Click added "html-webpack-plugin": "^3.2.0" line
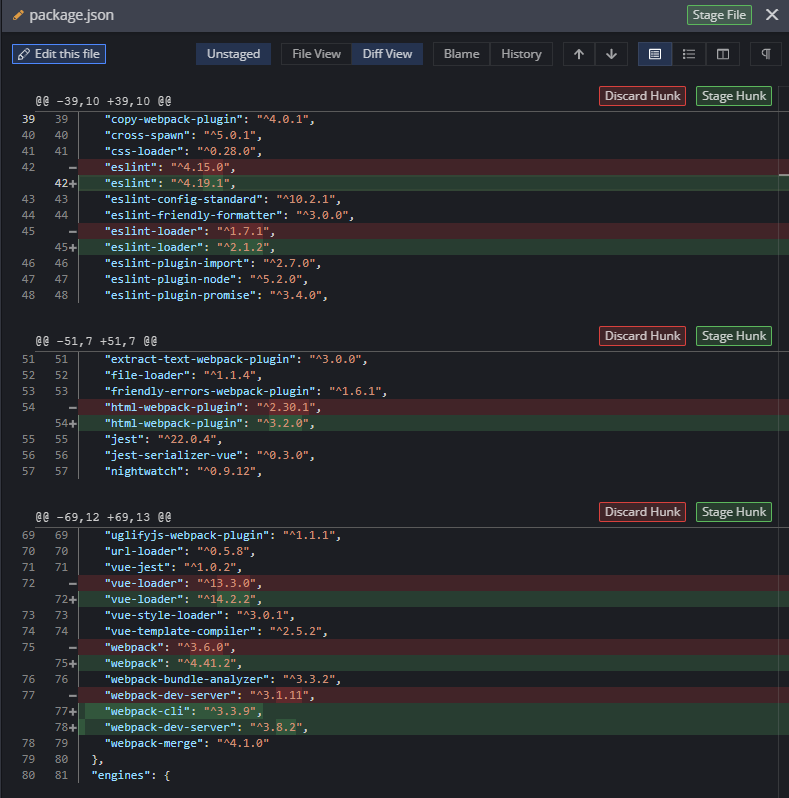Viewport: 789px width, 798px height. point(434,423)
